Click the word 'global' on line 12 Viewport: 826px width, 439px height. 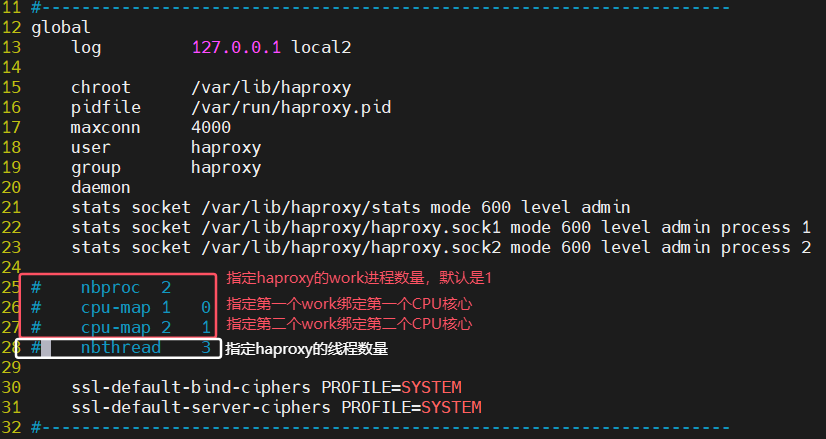[61, 27]
